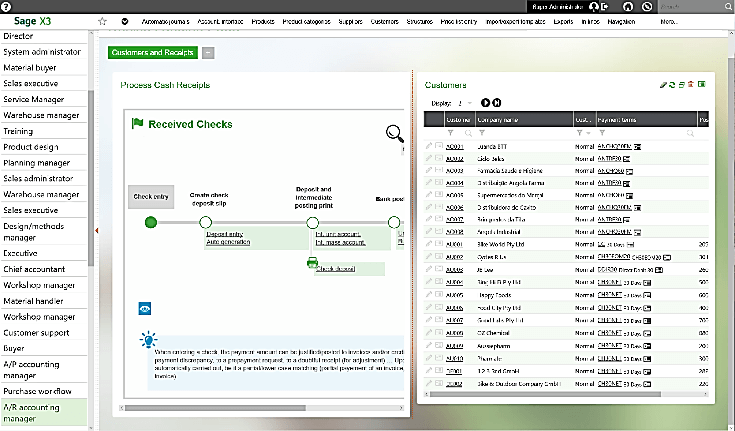Click the edit pencil icon in Customers header

[662, 85]
